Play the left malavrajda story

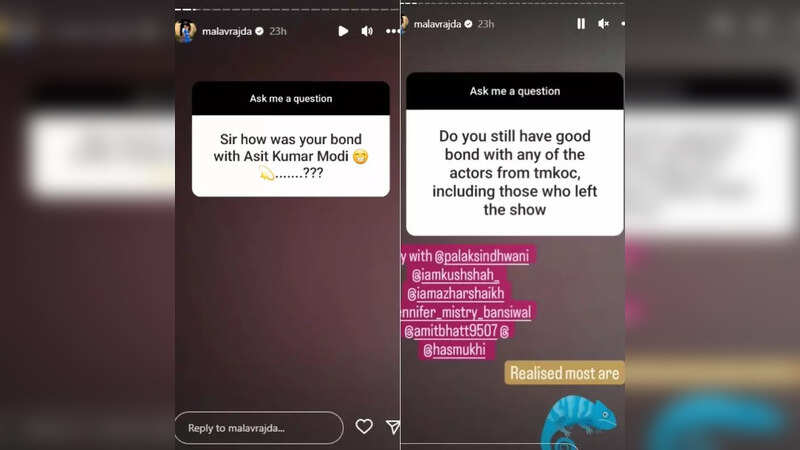click(x=343, y=31)
